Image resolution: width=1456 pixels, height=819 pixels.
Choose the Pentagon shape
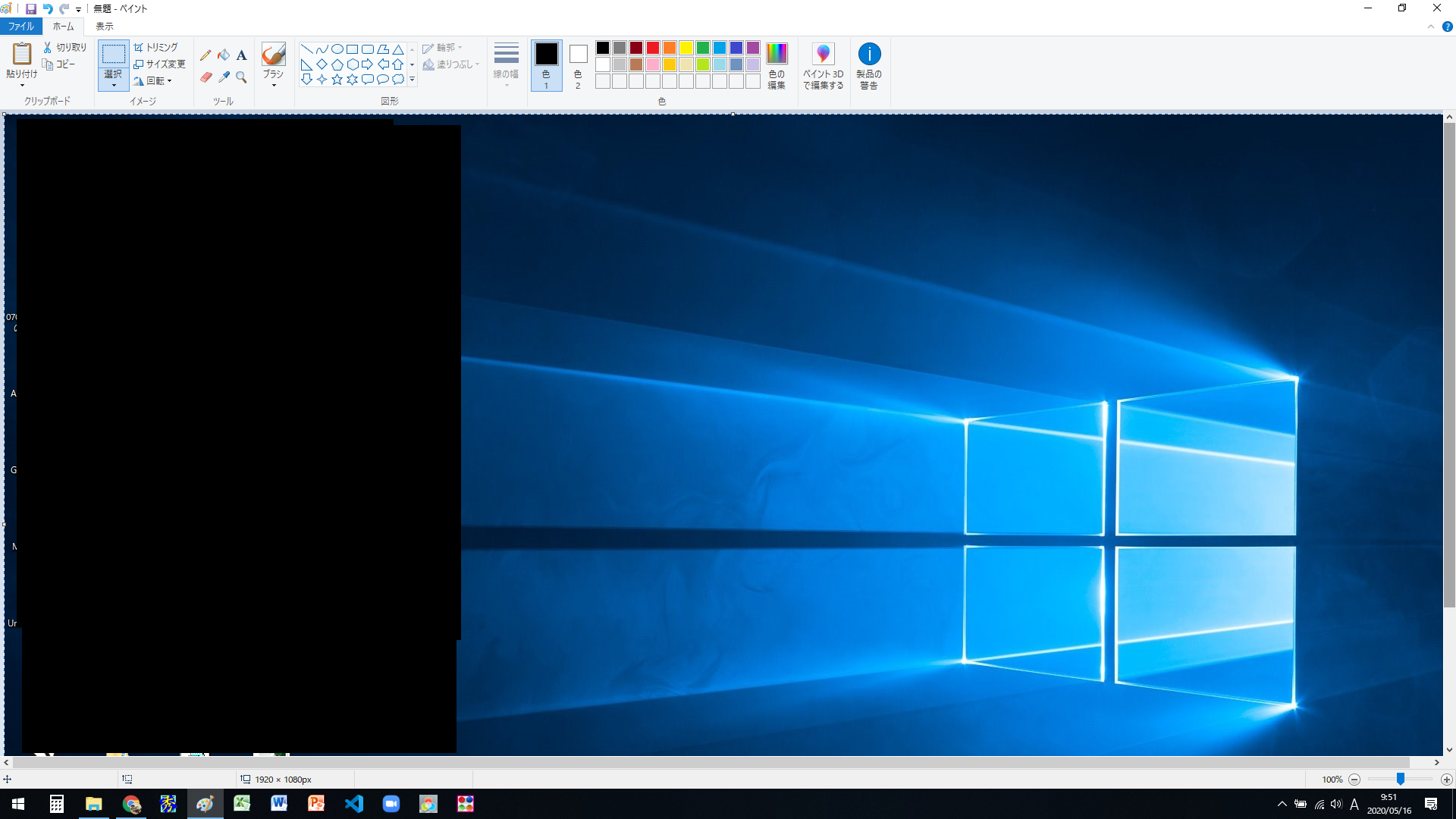pyautogui.click(x=337, y=64)
